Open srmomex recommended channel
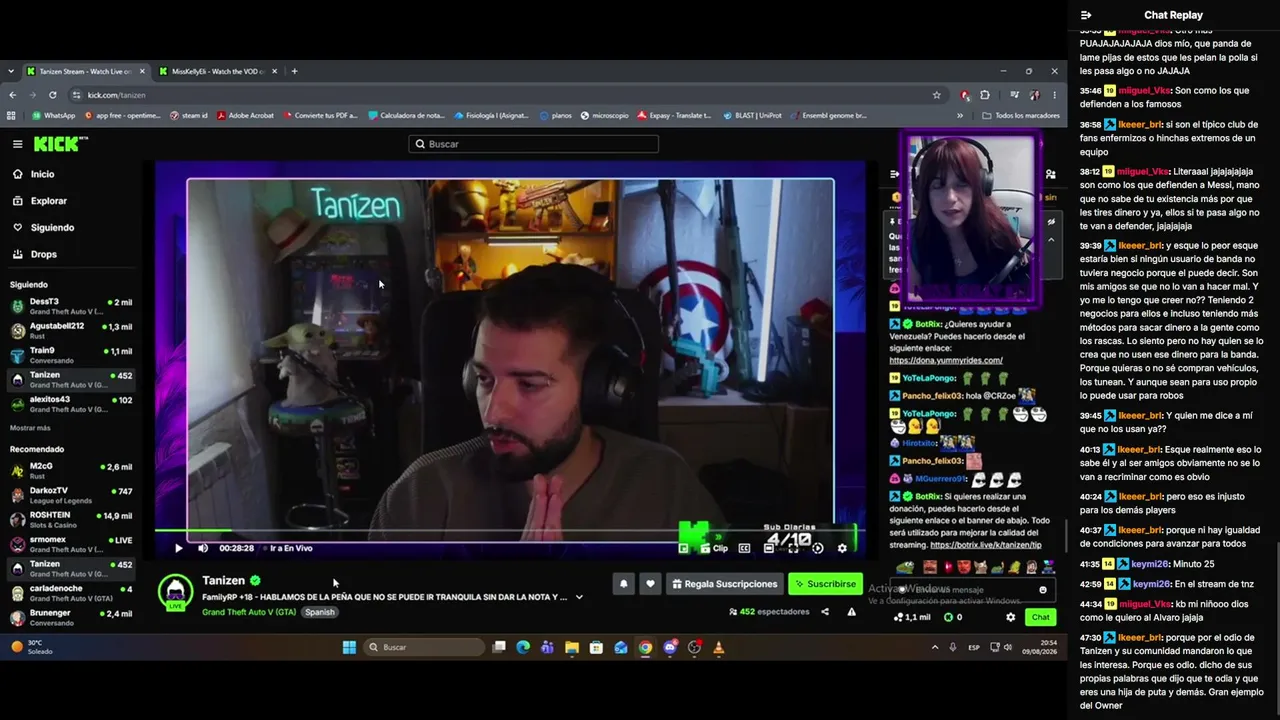Image resolution: width=1280 pixels, height=720 pixels. (70, 544)
